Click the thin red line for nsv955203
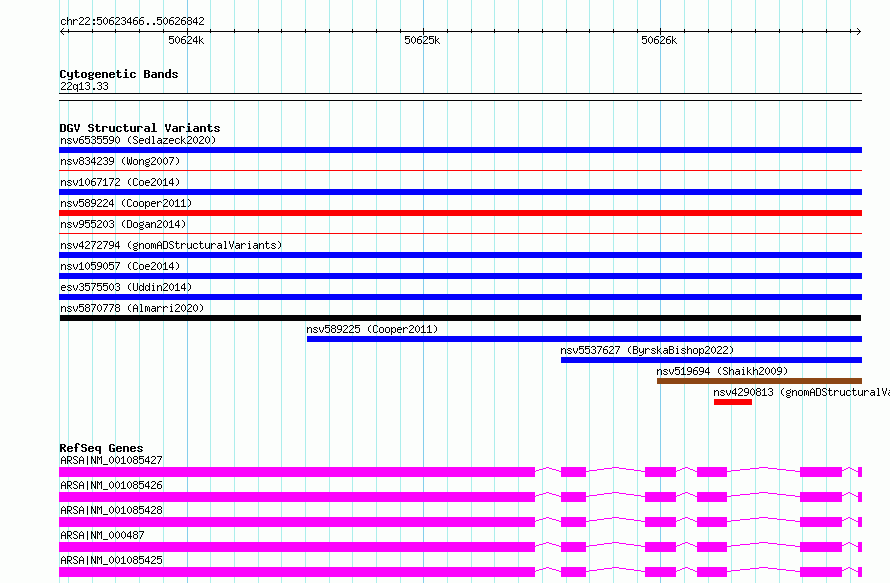Screen dimensions: 890x583 (460, 233)
